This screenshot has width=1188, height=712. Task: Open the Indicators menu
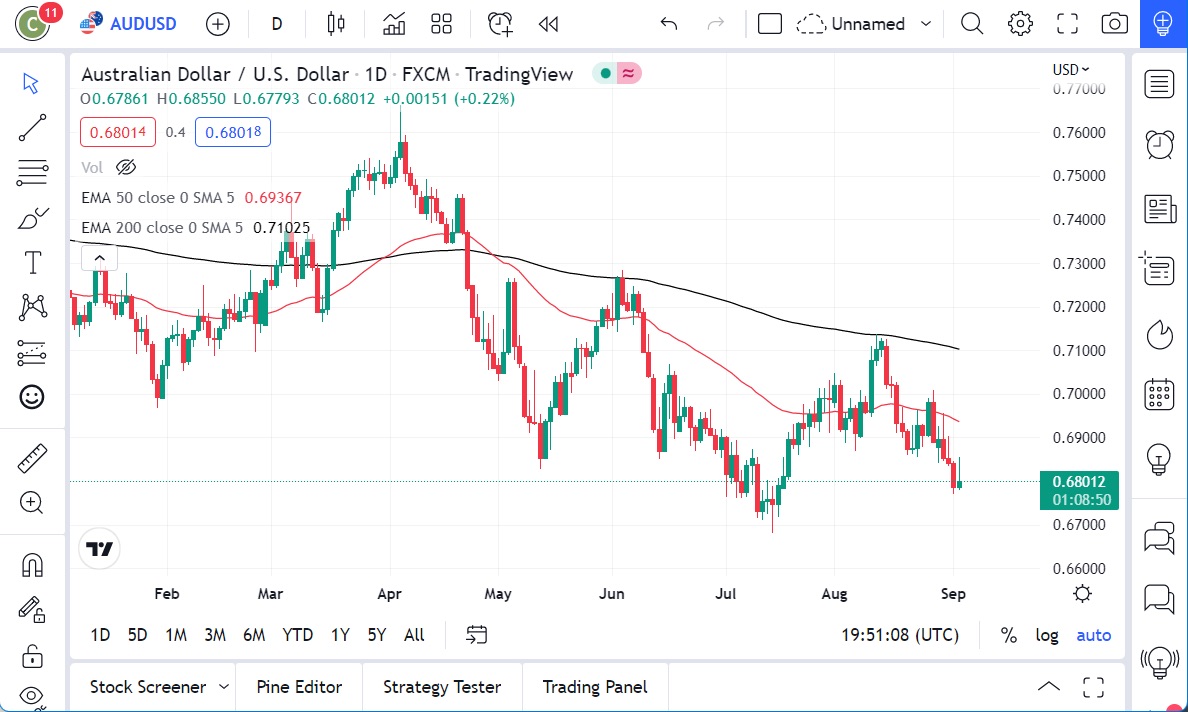(393, 23)
